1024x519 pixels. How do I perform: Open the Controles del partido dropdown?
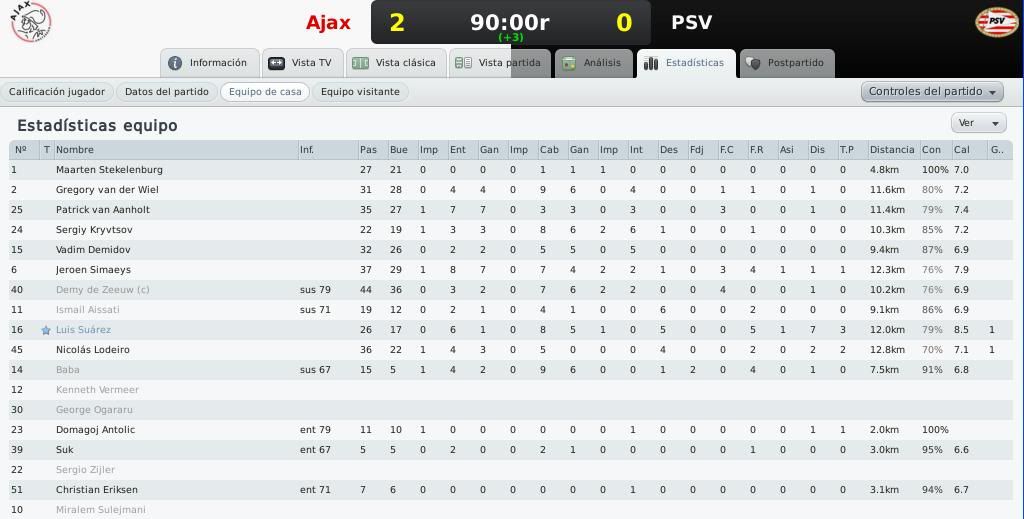coord(932,91)
